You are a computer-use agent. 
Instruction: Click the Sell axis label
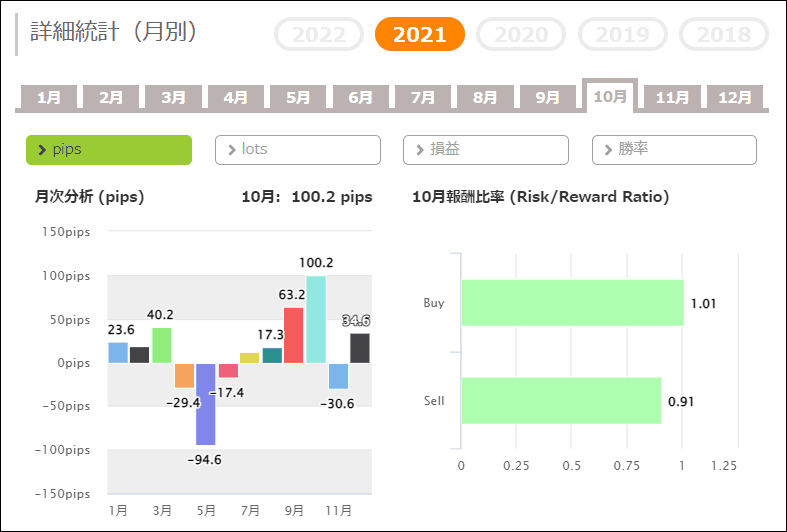tap(434, 401)
